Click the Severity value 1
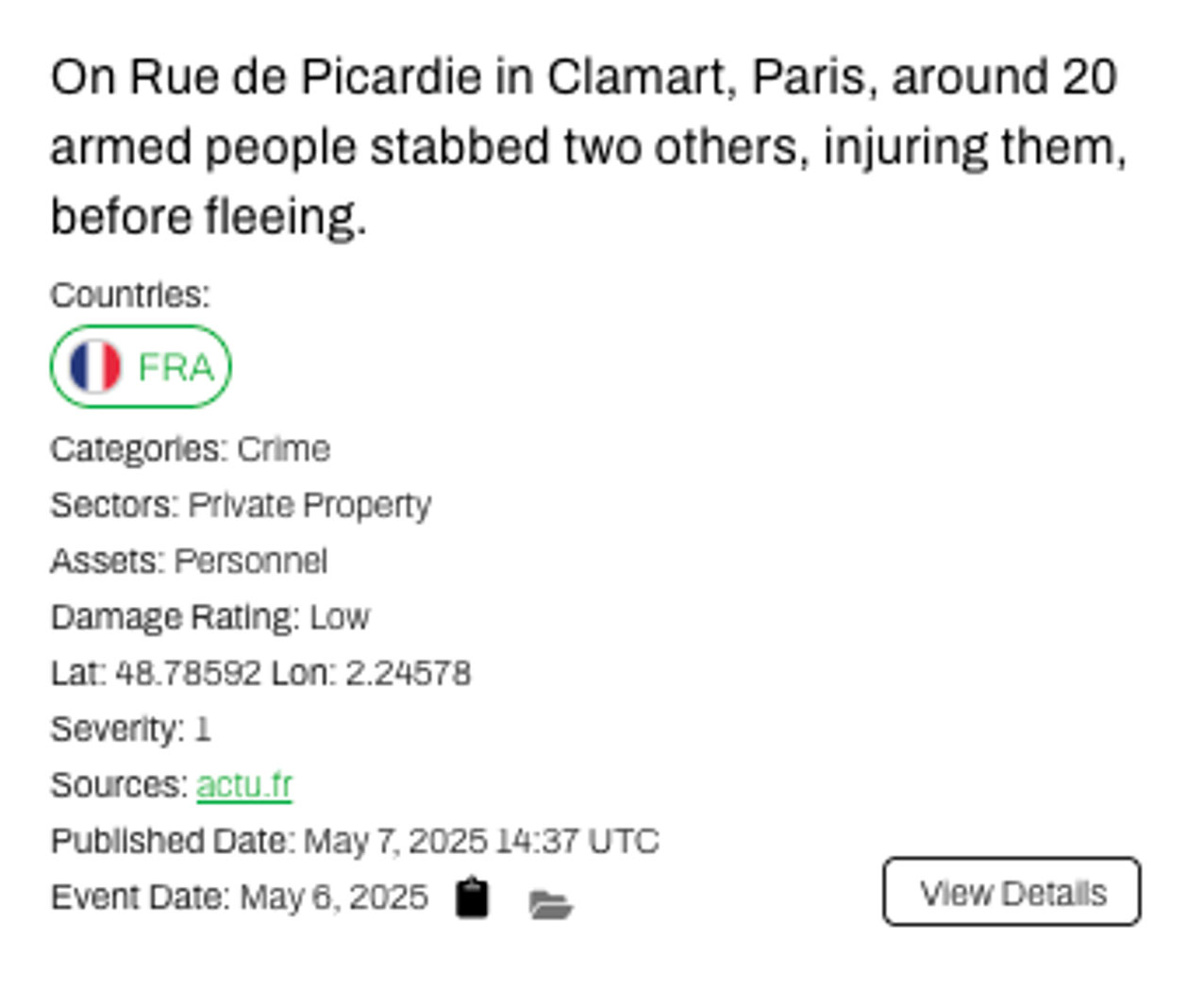The width and height of the screenshot is (1204, 989). click(202, 729)
